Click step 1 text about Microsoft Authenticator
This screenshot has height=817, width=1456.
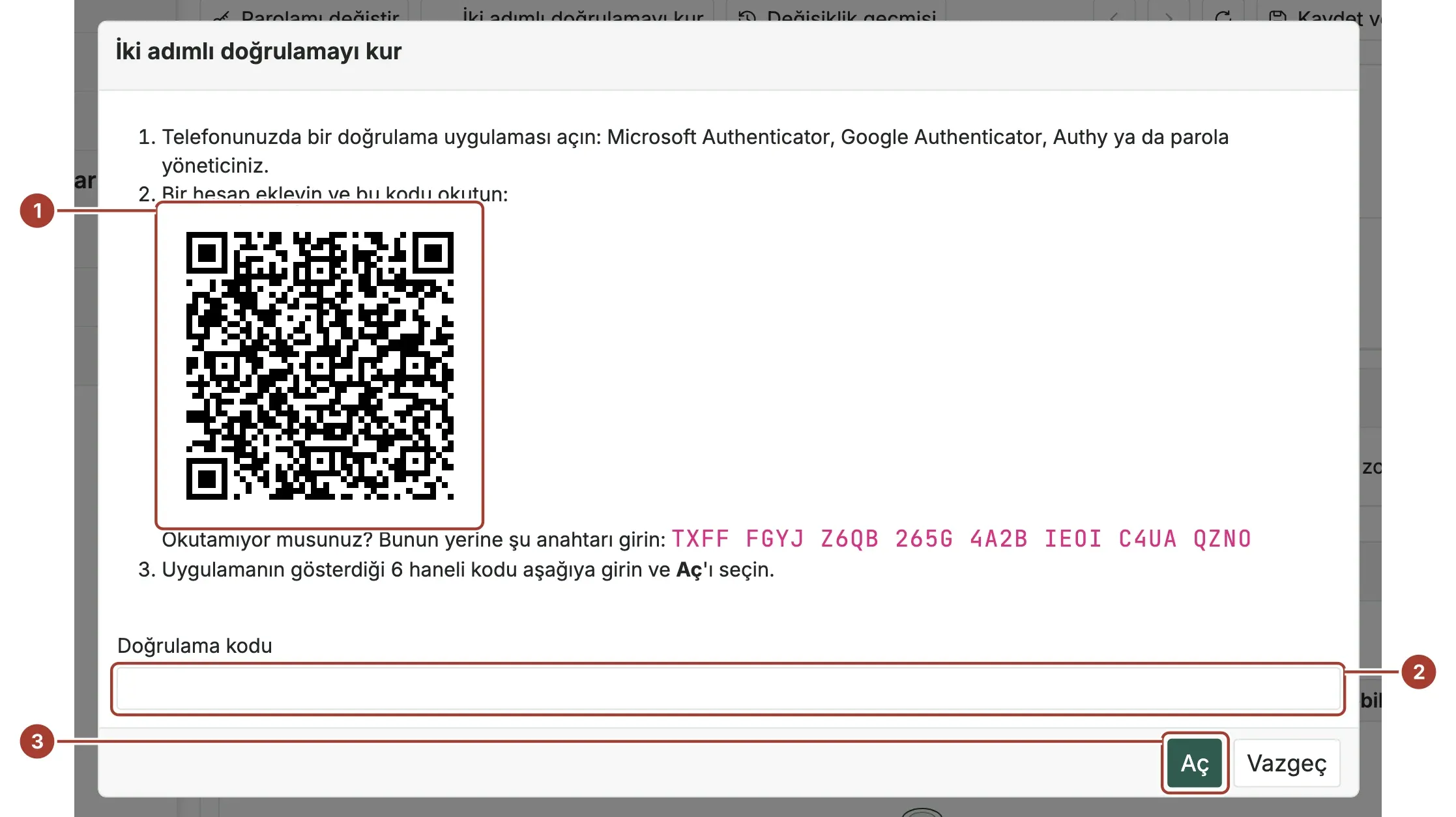pos(695,151)
